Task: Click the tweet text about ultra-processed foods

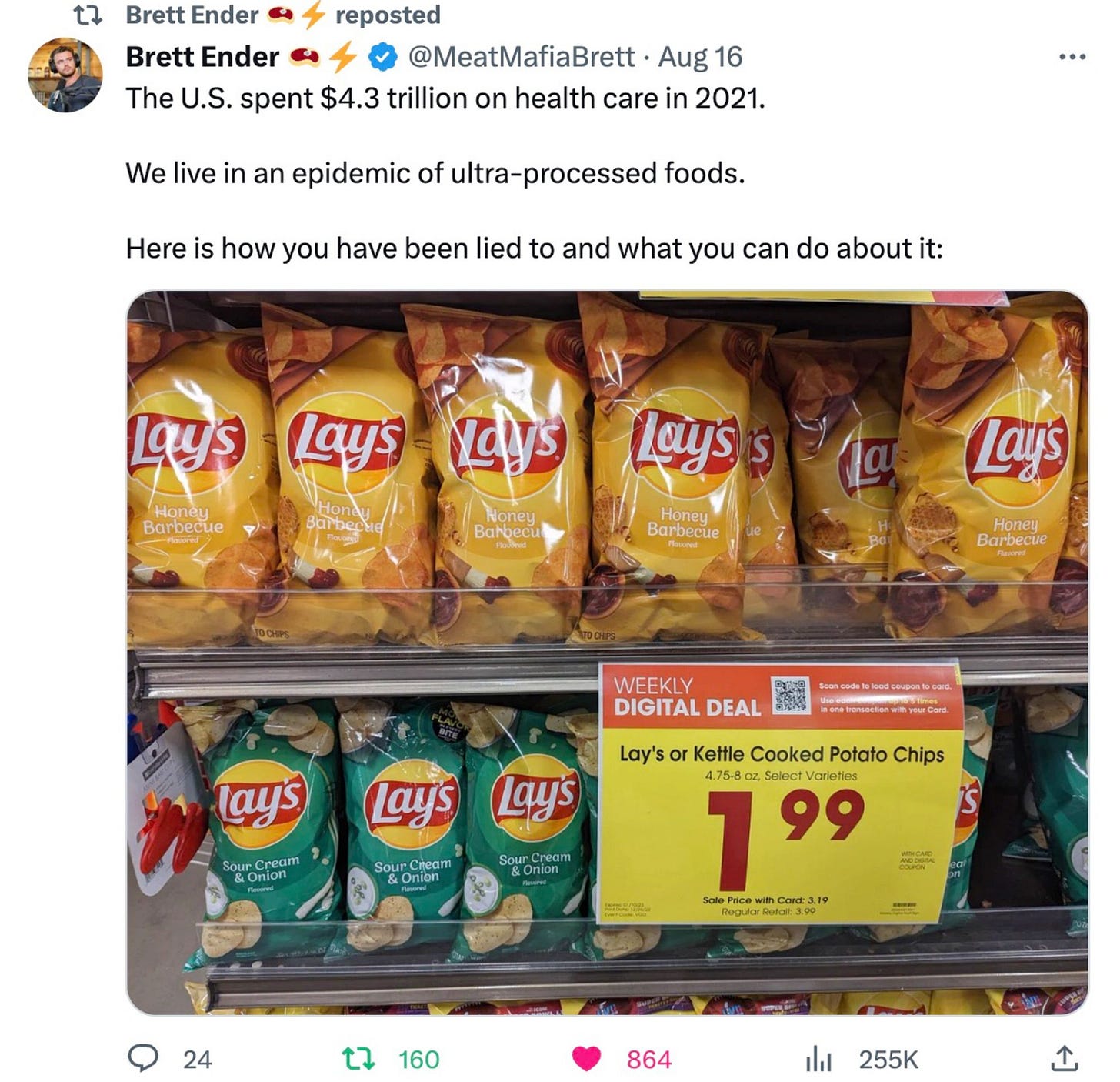Action: [x=435, y=173]
